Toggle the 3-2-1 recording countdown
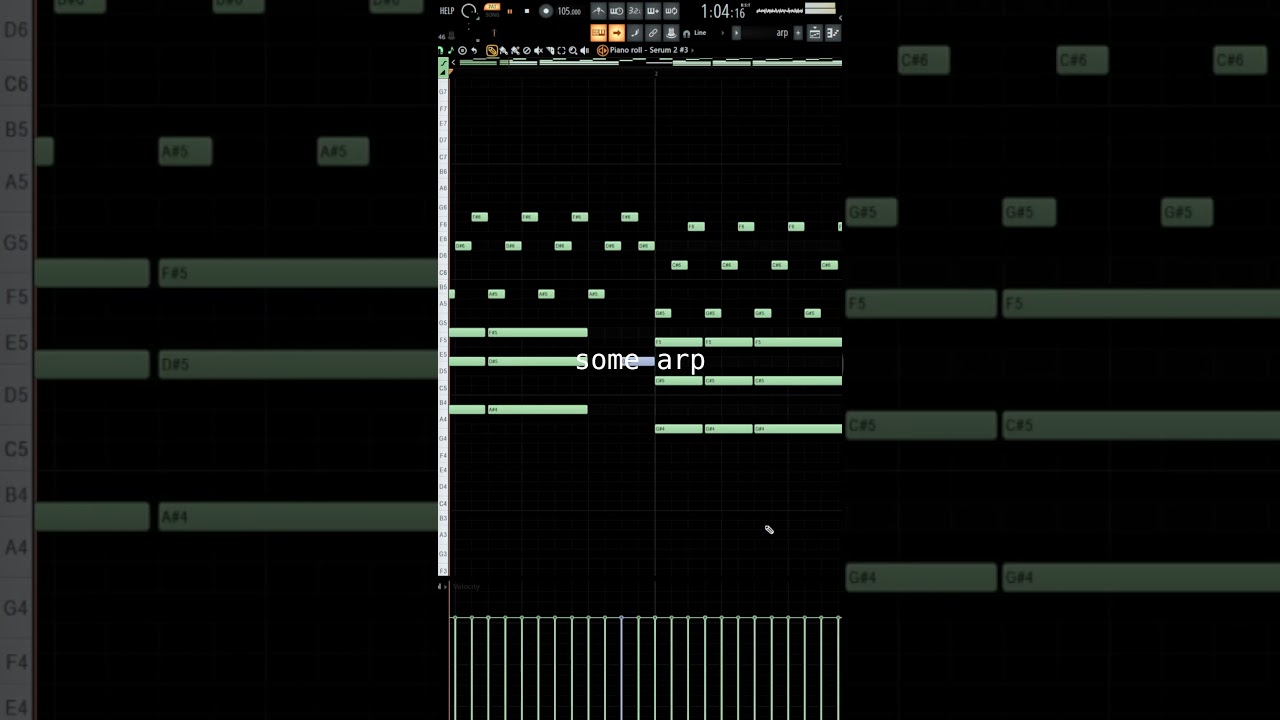This screenshot has height=720, width=1280. (635, 11)
